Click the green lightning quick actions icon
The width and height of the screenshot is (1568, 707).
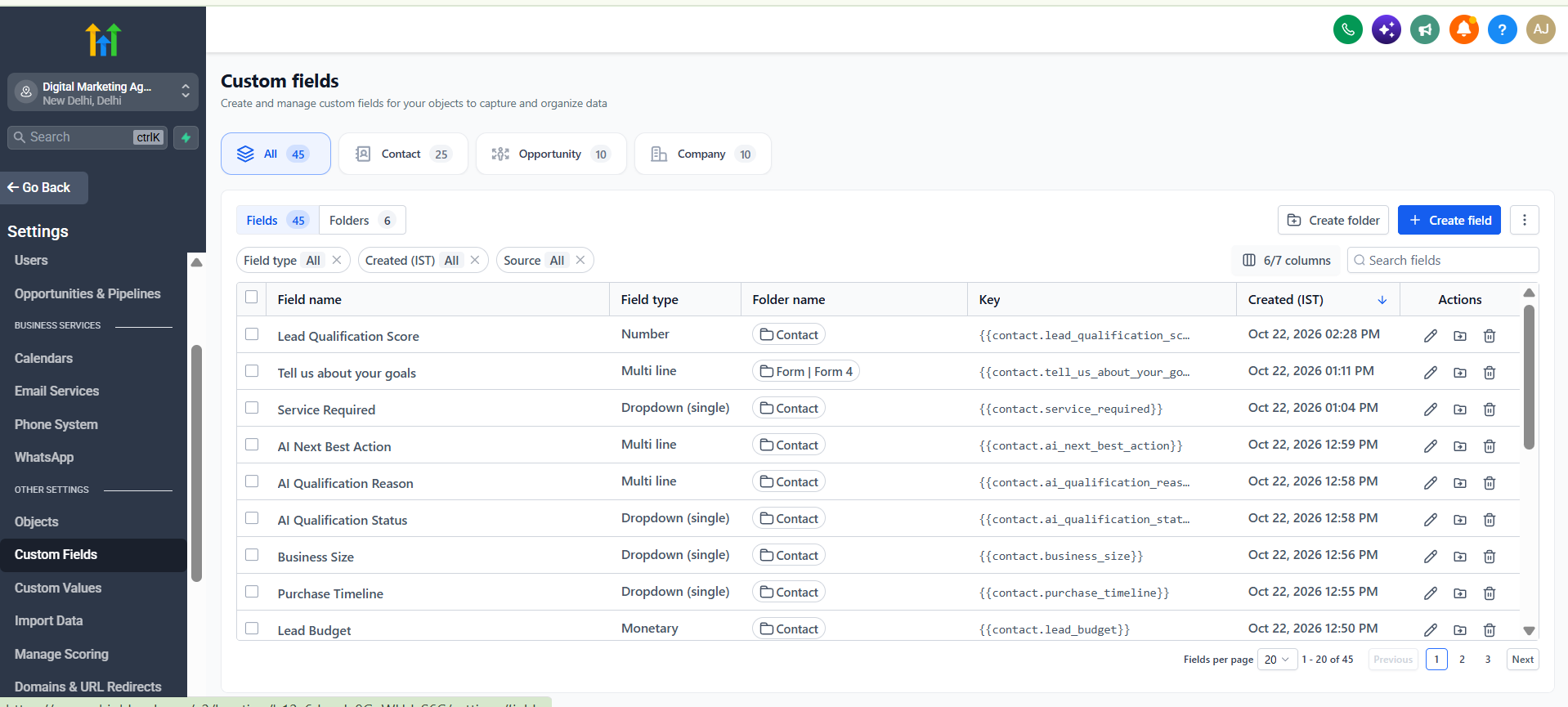pos(186,137)
